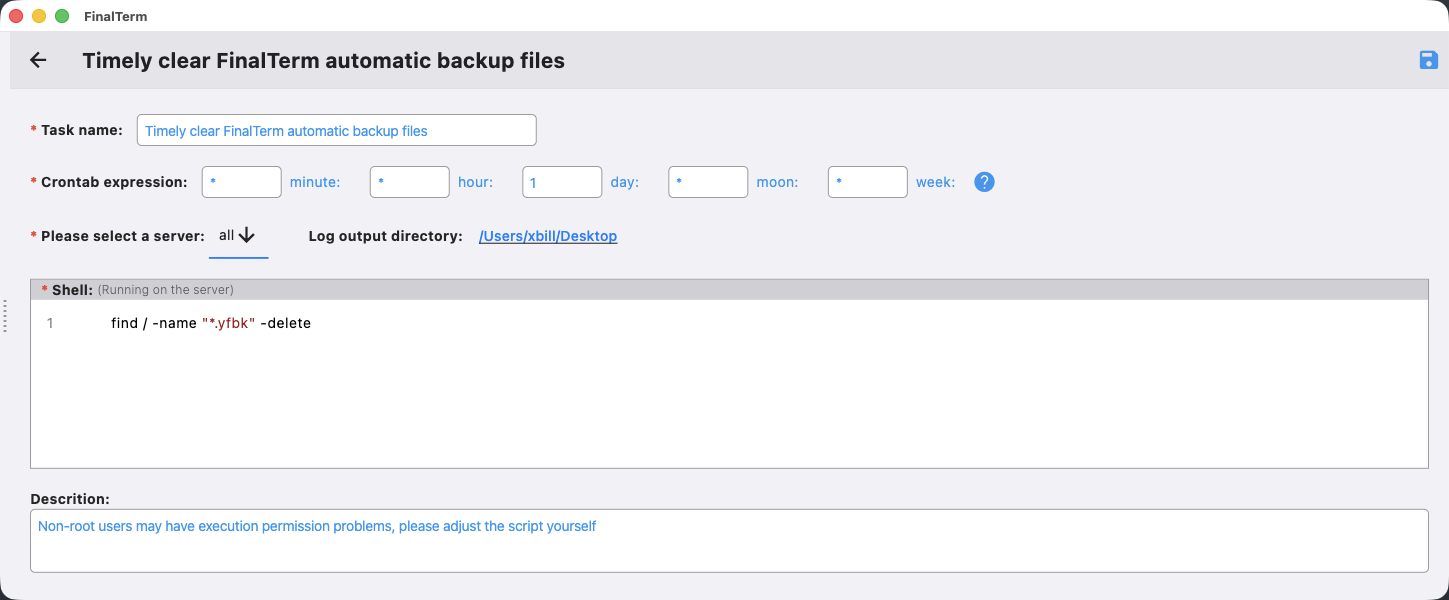The image size is (1449, 600).
Task: Click the day crontab field containing 1
Action: pyautogui.click(x=562, y=182)
